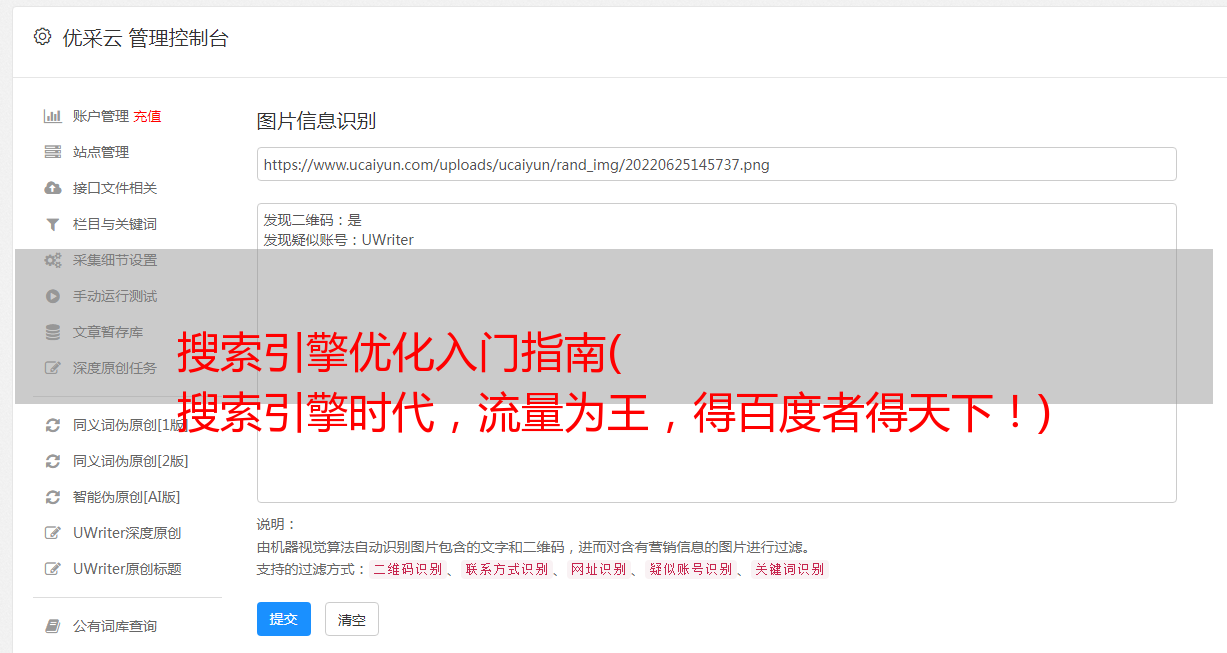This screenshot has height=653, width=1227.
Task: Click the 说明： label
Action: tap(277, 524)
